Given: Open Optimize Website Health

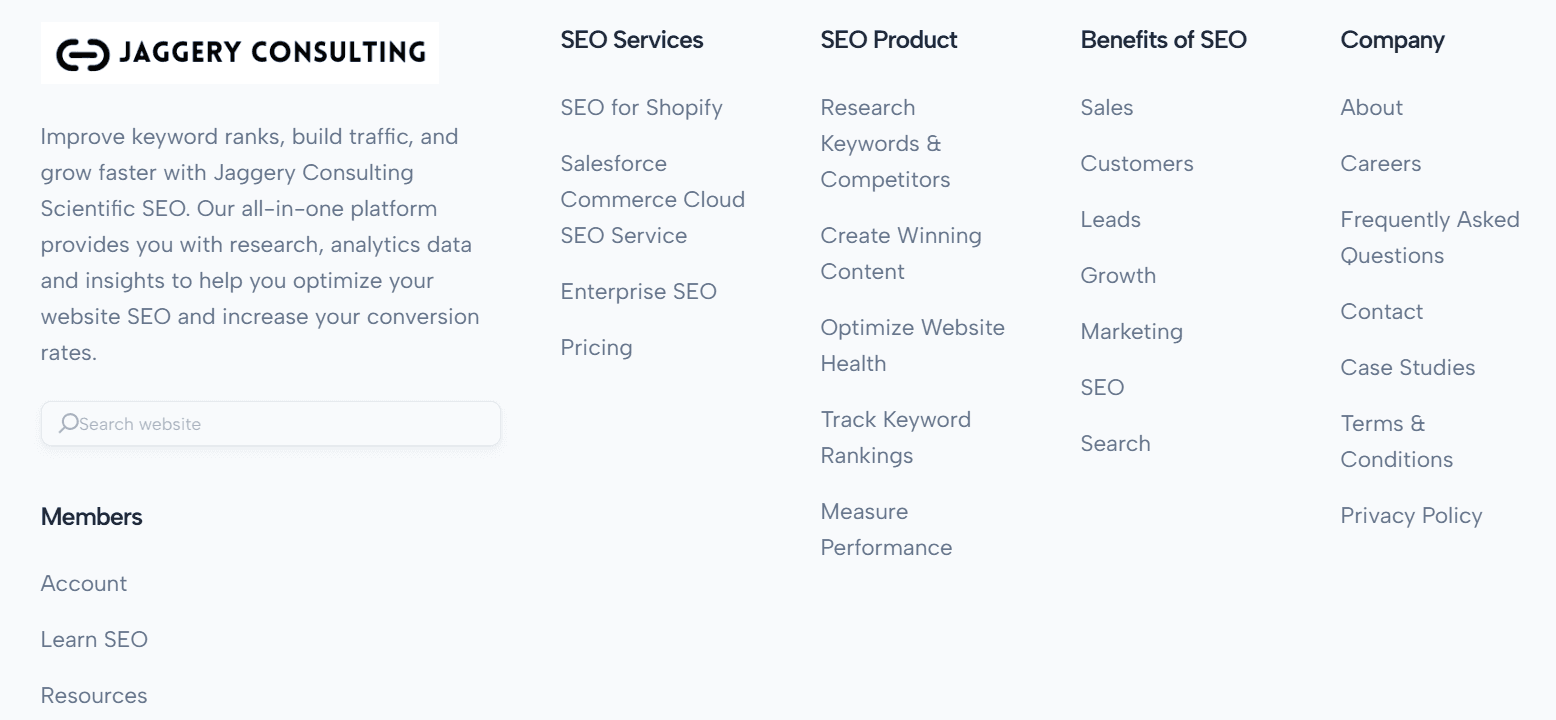Looking at the screenshot, I should pyautogui.click(x=911, y=345).
